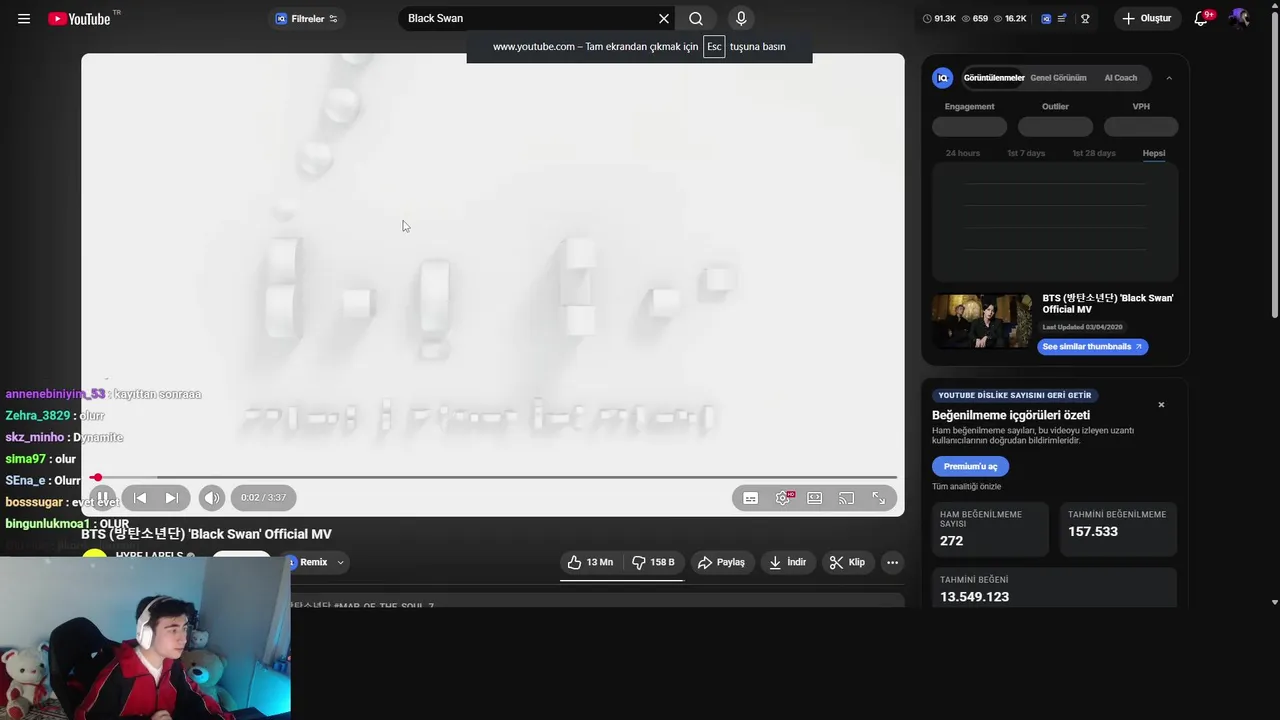Exit full screen mode
This screenshot has width=1280, height=720.
(x=879, y=498)
